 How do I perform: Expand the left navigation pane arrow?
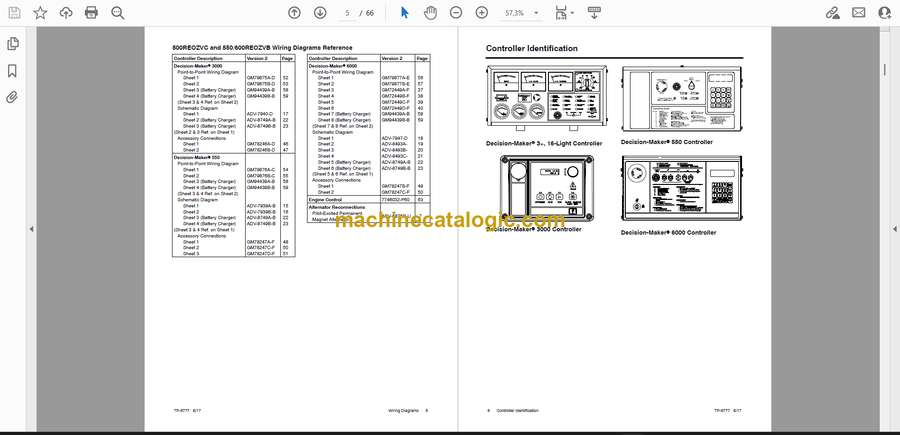coord(32,229)
